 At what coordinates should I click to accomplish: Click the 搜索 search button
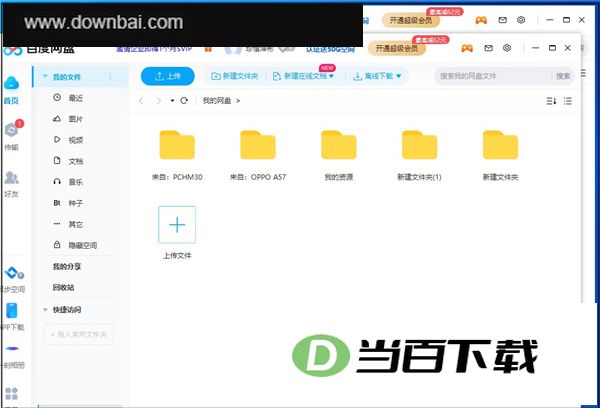(563, 76)
